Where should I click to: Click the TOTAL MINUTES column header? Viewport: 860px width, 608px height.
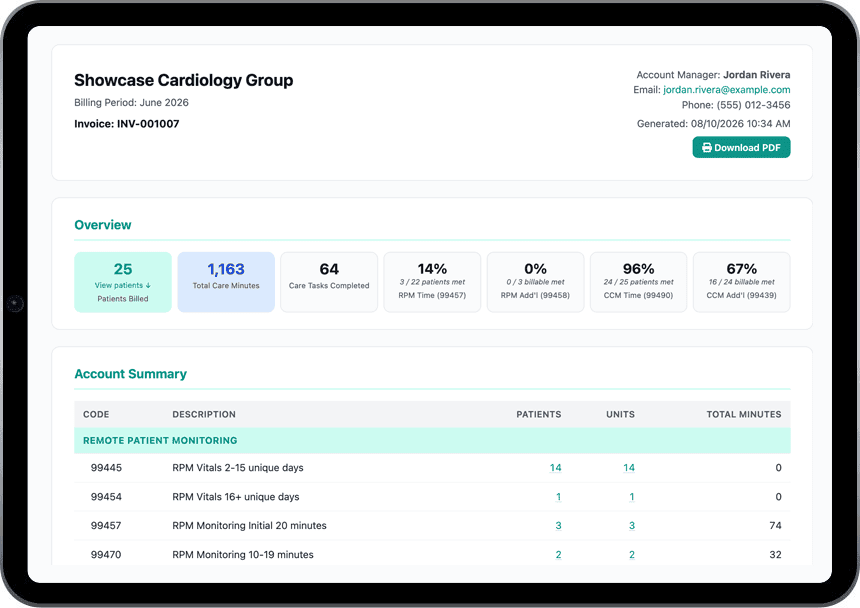pyautogui.click(x=744, y=414)
